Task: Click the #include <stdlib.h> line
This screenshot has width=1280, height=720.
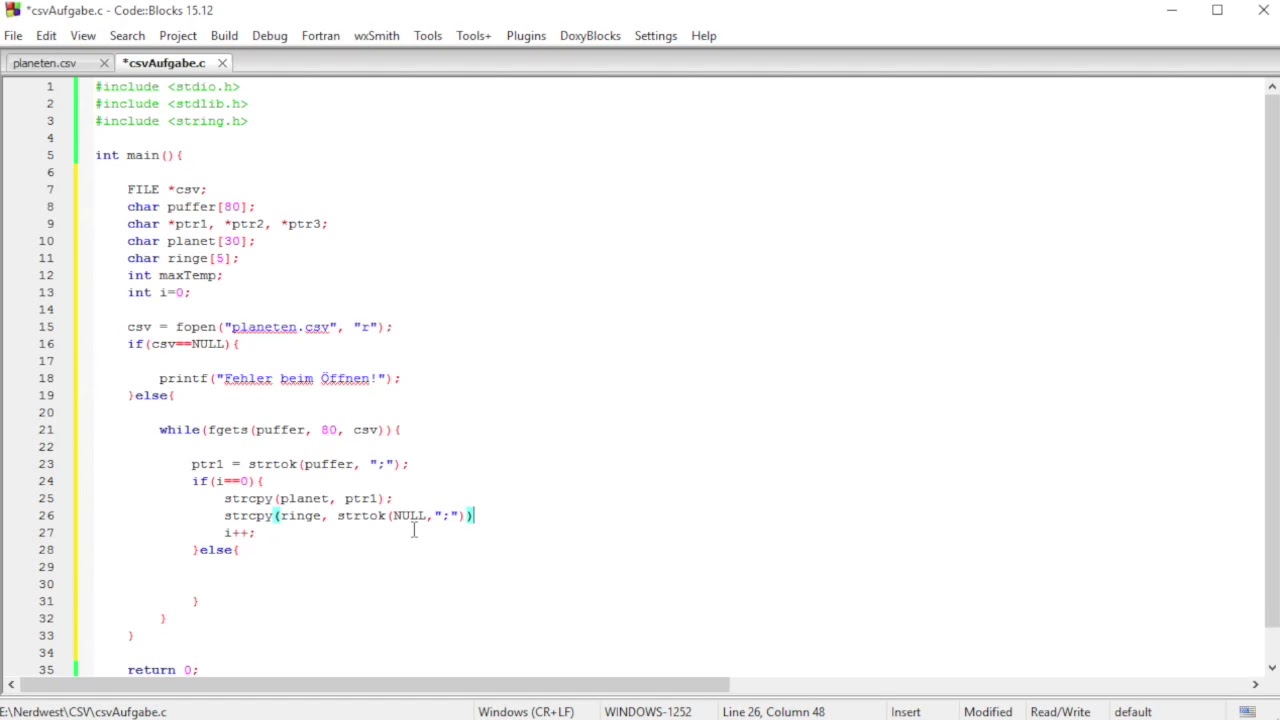Action: [x=171, y=104]
